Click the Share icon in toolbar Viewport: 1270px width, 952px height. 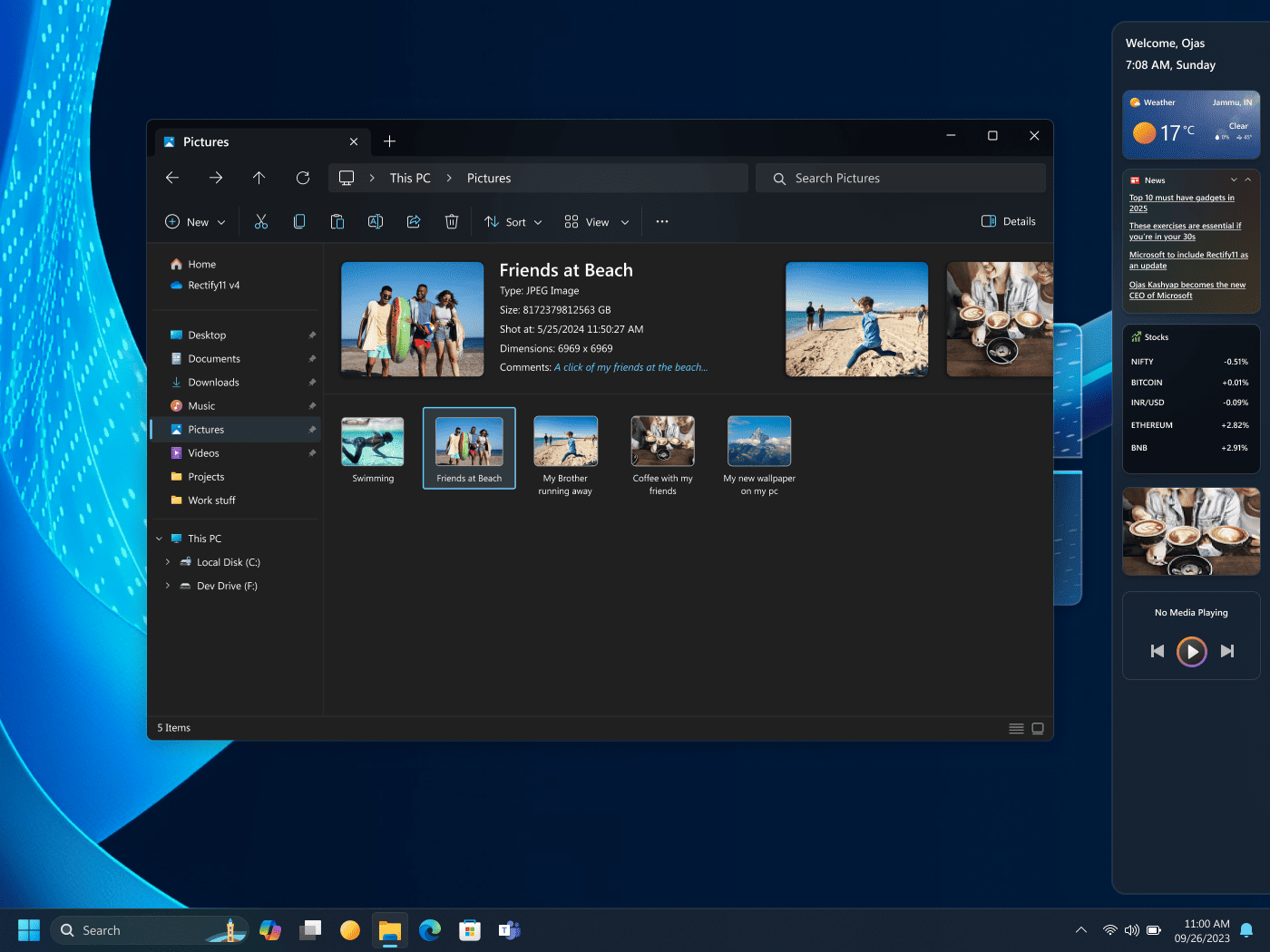click(414, 222)
